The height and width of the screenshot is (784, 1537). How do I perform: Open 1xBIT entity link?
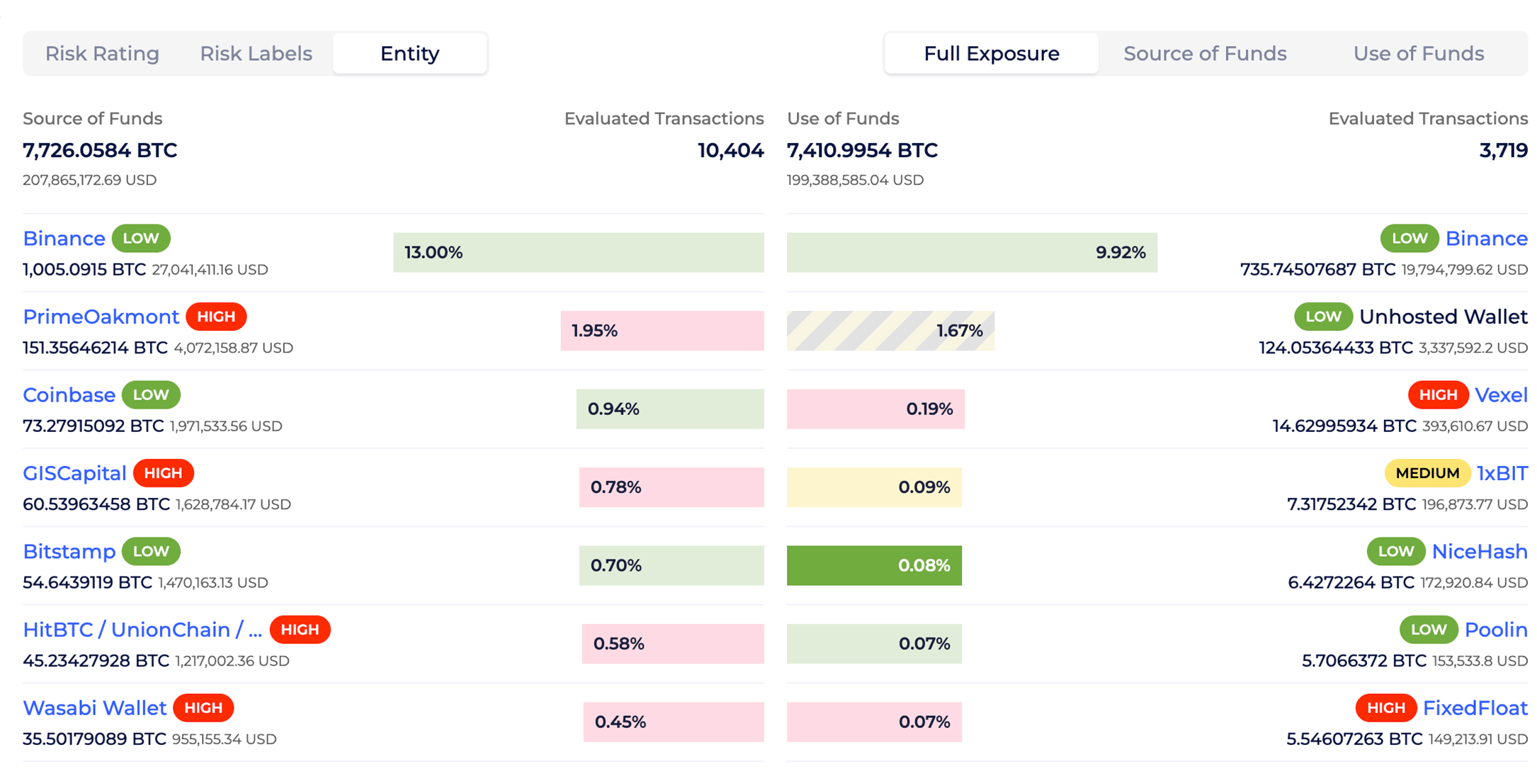coord(1502,473)
